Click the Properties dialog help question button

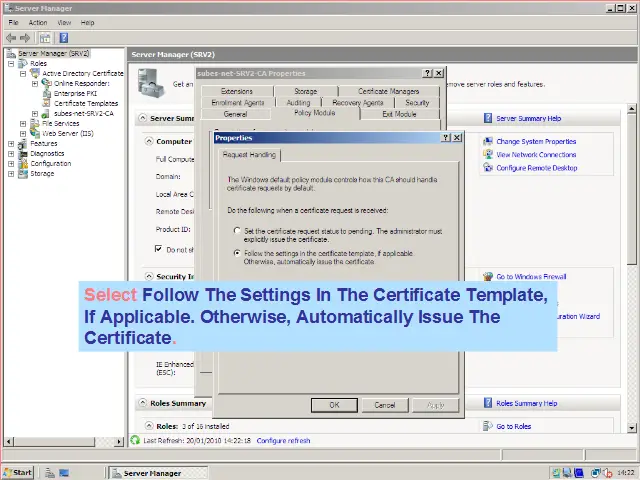click(446, 138)
